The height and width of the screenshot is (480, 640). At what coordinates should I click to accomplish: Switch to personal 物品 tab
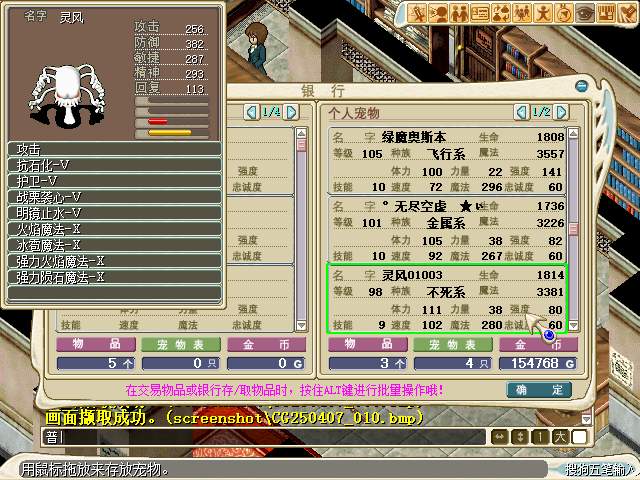point(368,345)
